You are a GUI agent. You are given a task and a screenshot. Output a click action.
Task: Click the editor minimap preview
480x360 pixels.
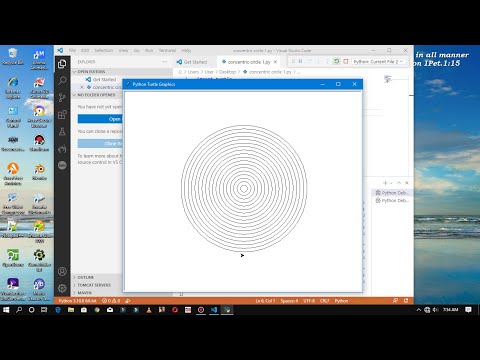point(388,79)
